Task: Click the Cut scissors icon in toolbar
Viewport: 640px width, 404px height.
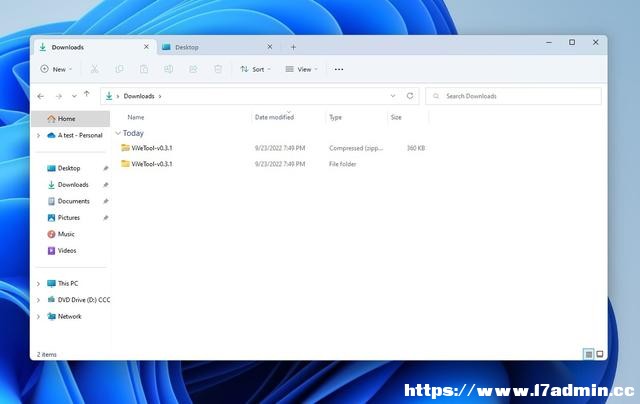Action: click(94, 69)
